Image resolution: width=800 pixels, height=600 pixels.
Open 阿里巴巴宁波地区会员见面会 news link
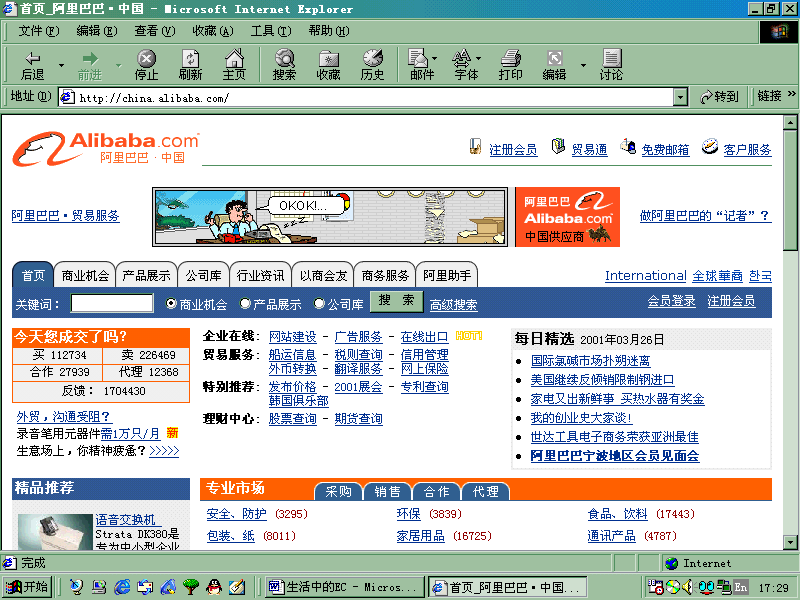615,456
